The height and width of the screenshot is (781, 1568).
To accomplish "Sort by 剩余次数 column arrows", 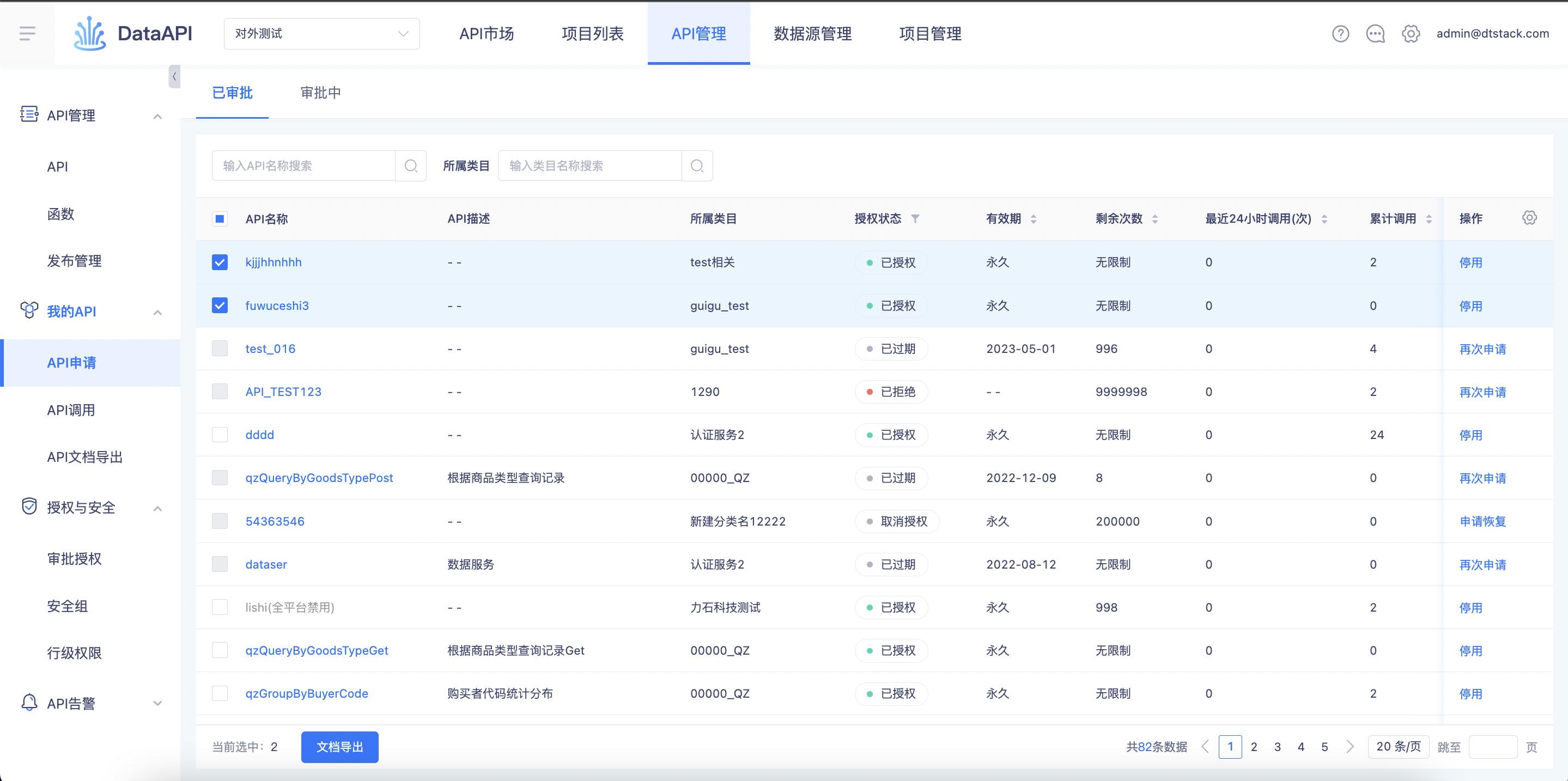I will (x=1154, y=219).
